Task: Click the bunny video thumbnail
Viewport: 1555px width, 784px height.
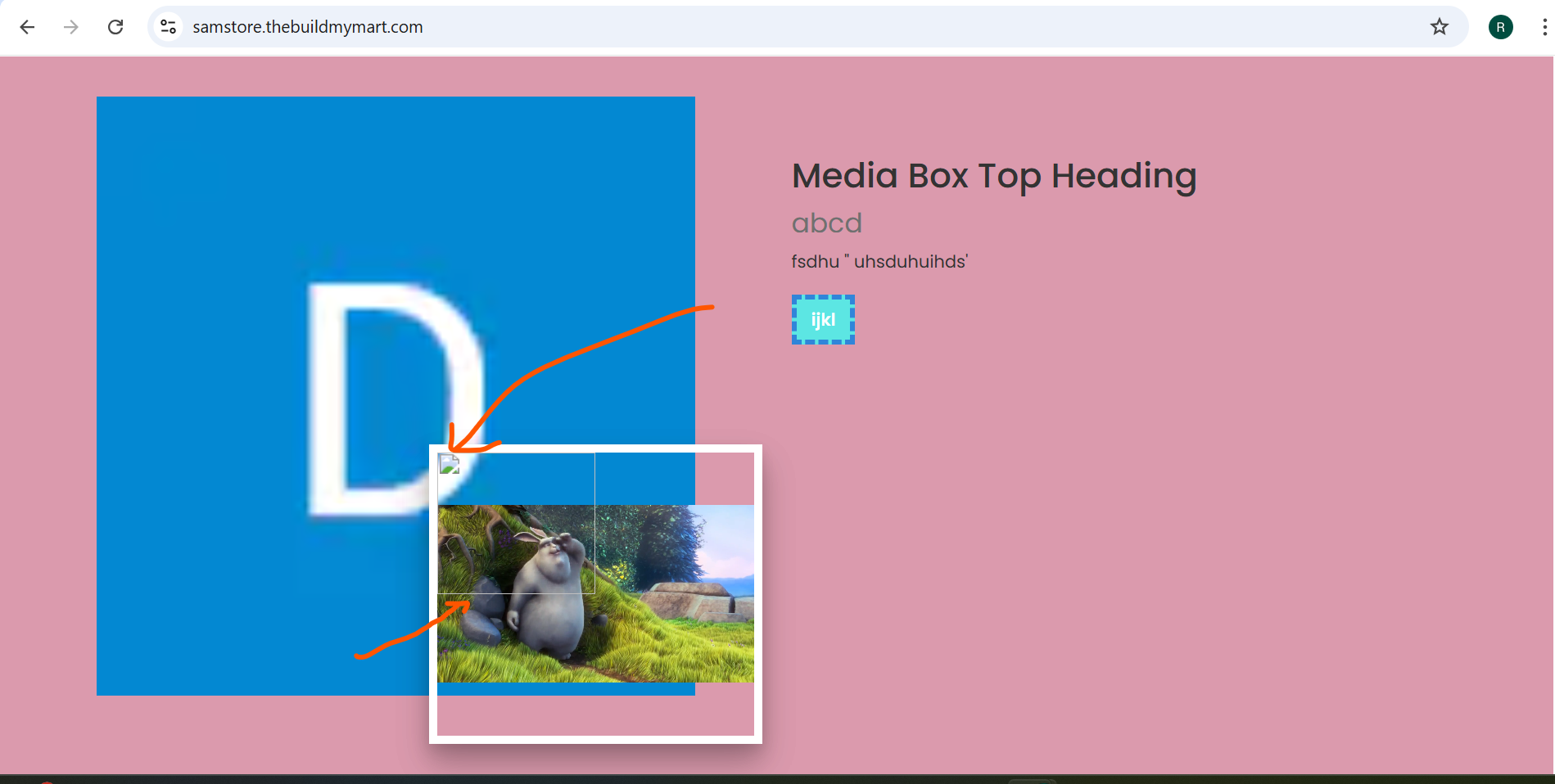Action: click(x=595, y=593)
